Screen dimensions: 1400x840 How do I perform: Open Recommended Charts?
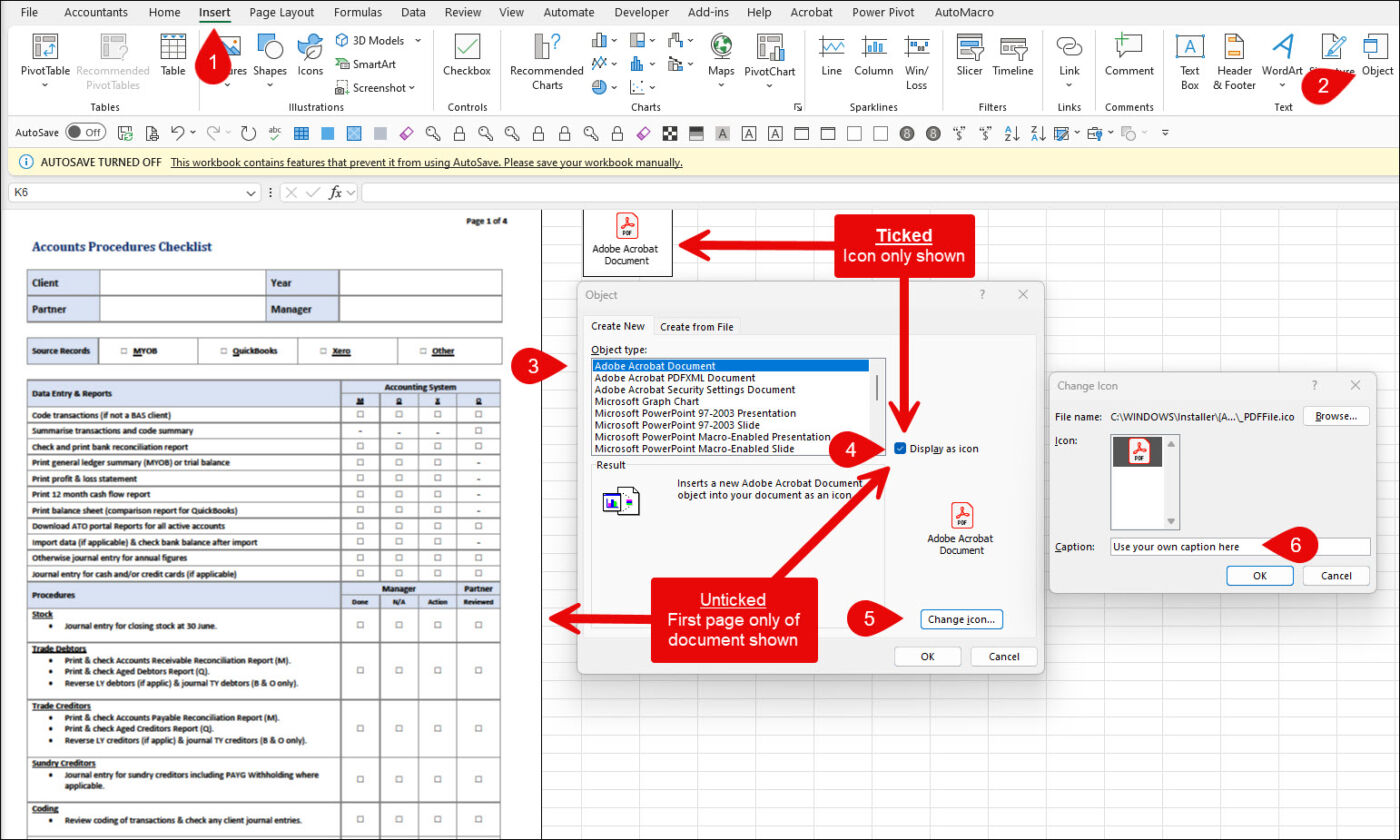[547, 60]
